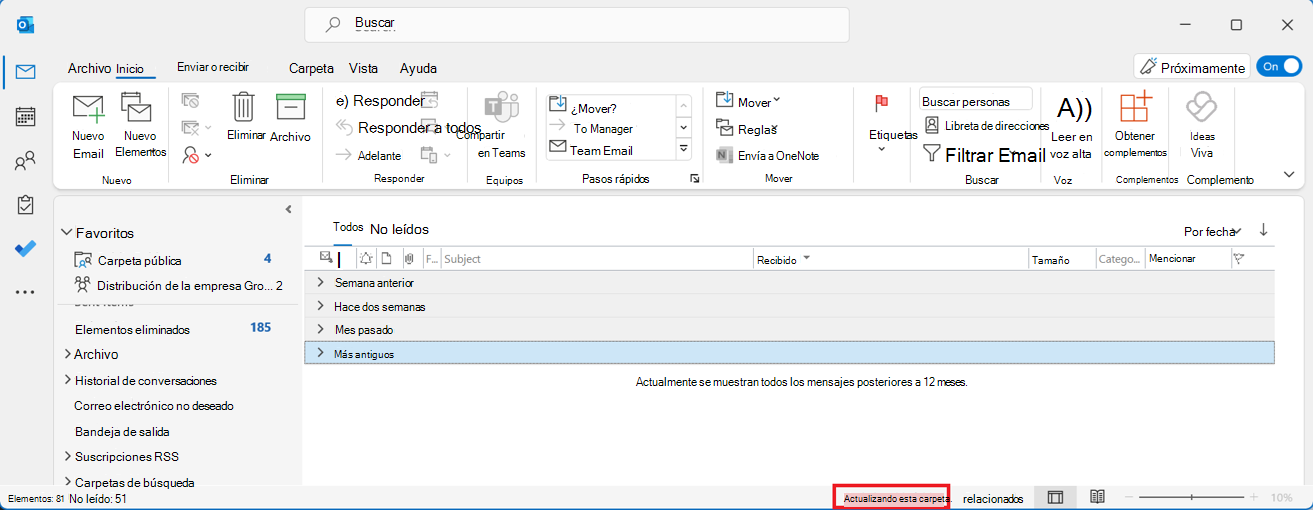Open Carpeta pública favorite
This screenshot has height=510, width=1313.
tap(140, 260)
